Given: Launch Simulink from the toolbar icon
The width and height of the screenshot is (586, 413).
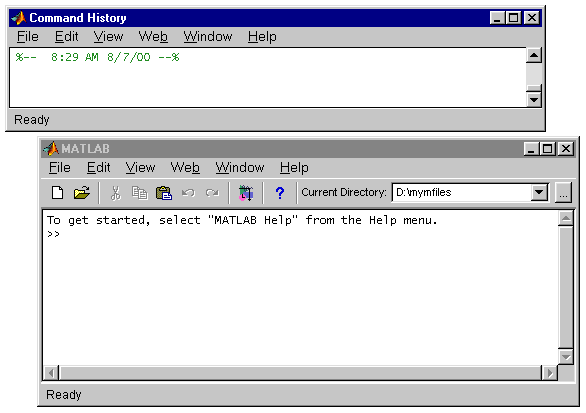Looking at the screenshot, I should (x=246, y=193).
